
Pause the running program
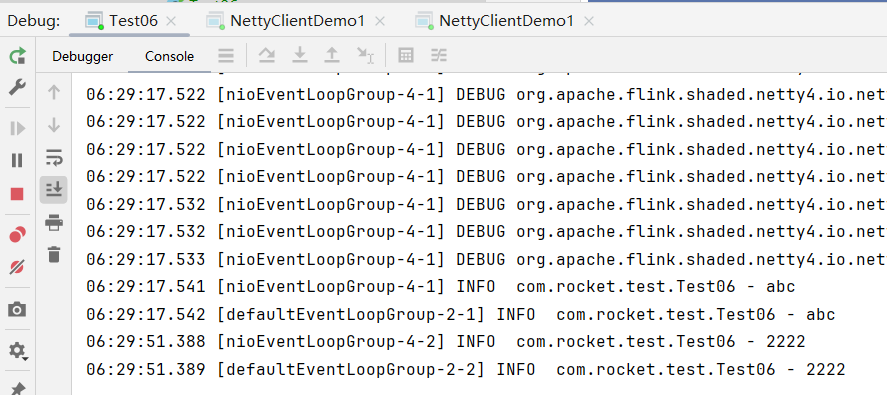click(x=18, y=161)
